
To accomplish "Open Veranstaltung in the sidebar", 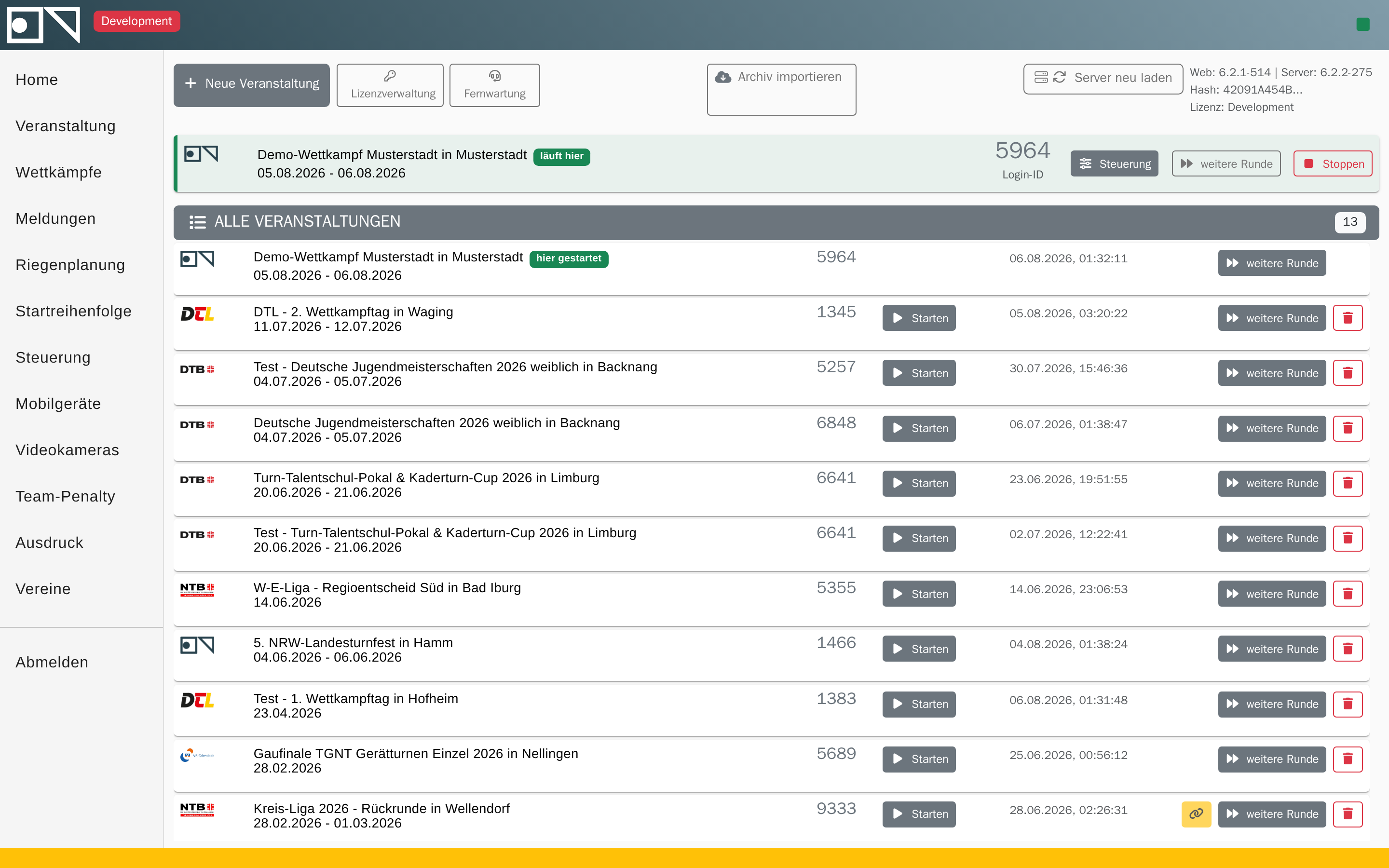I will click(x=66, y=126).
